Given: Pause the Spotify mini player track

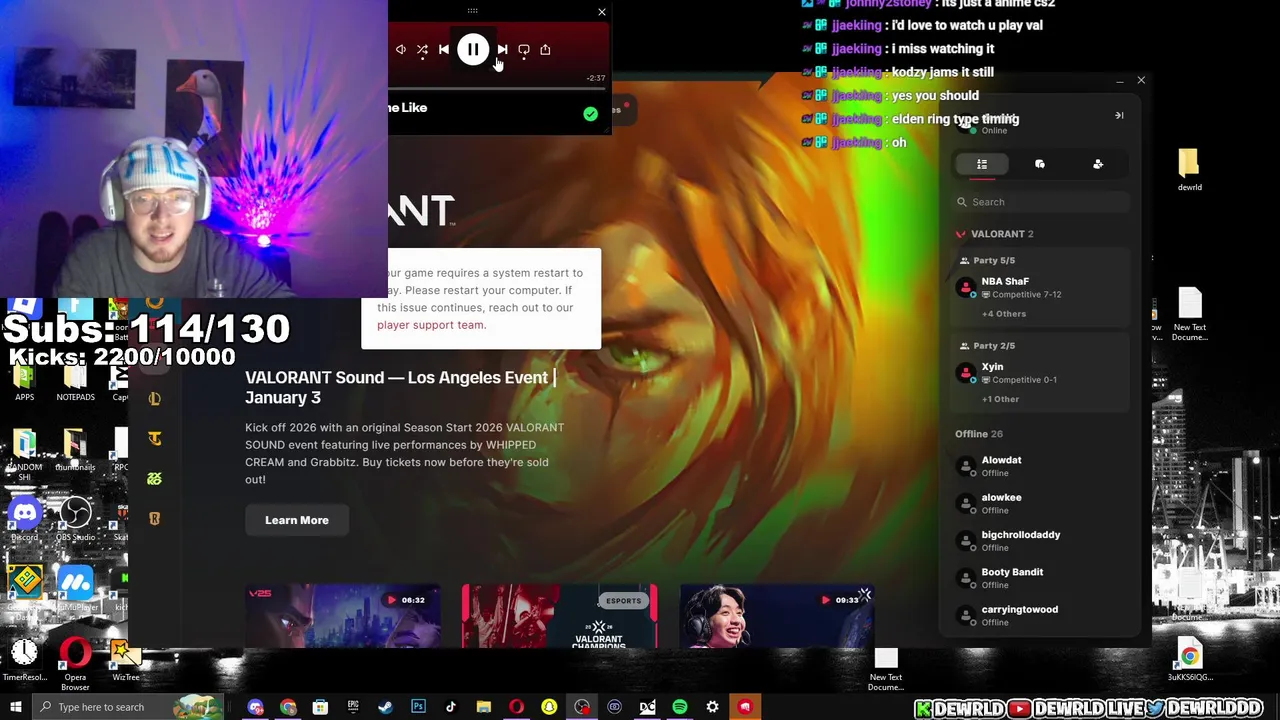Looking at the screenshot, I should (473, 49).
